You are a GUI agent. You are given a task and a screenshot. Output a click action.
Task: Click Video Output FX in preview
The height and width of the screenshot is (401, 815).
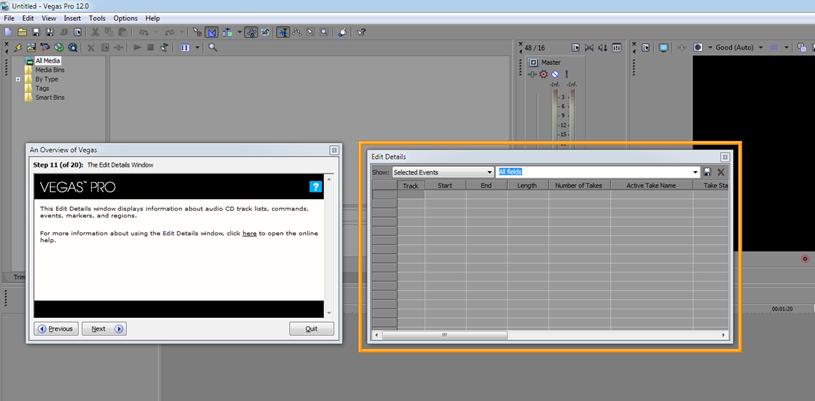pyautogui.click(x=682, y=47)
